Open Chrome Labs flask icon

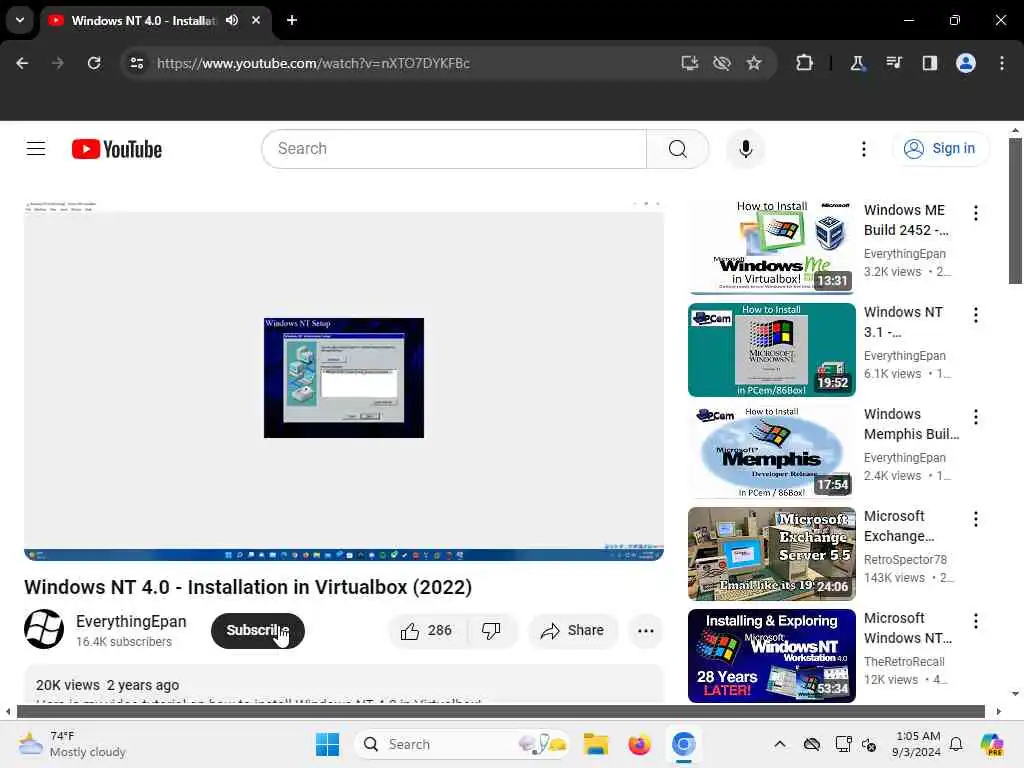[x=857, y=63]
